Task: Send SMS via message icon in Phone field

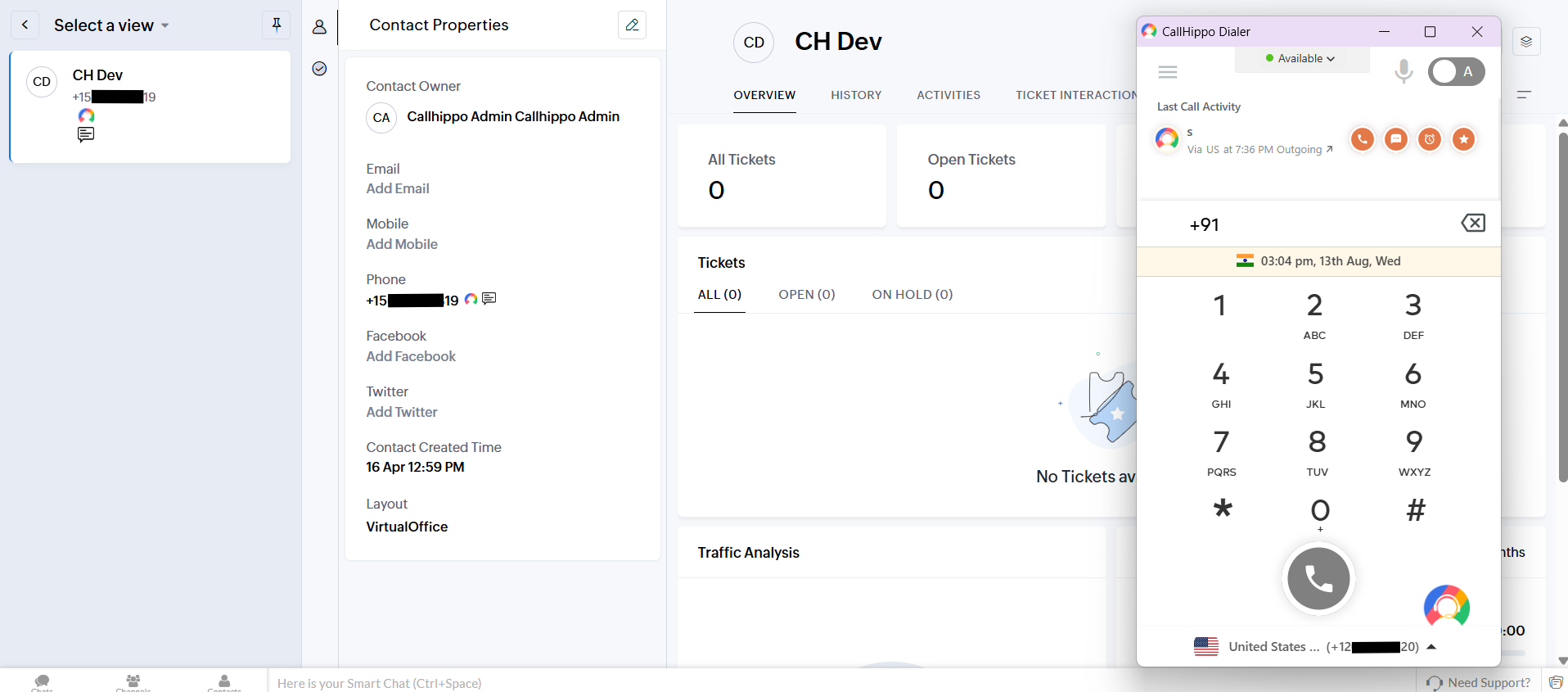Action: click(x=489, y=299)
